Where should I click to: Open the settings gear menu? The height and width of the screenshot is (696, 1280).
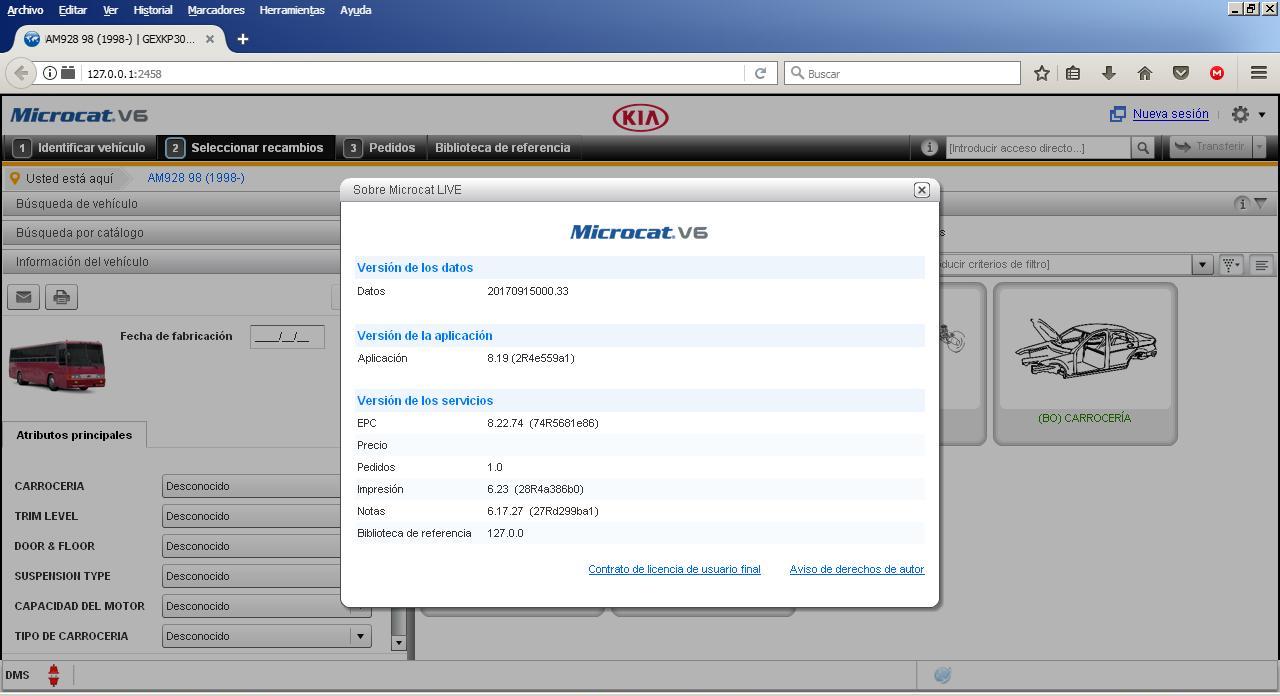(1247, 115)
